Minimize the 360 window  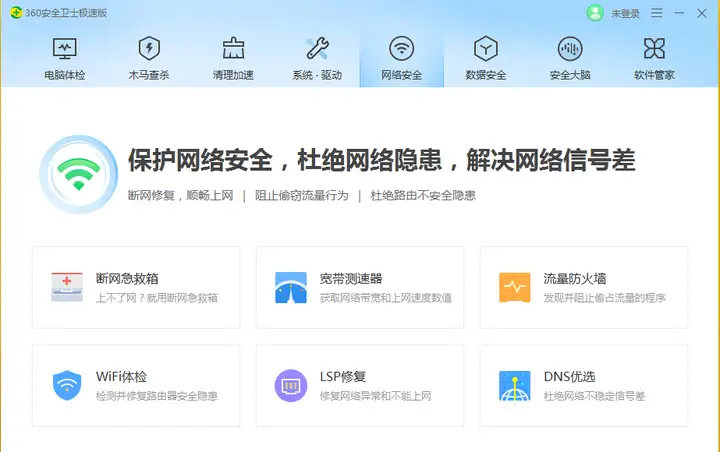tap(679, 13)
